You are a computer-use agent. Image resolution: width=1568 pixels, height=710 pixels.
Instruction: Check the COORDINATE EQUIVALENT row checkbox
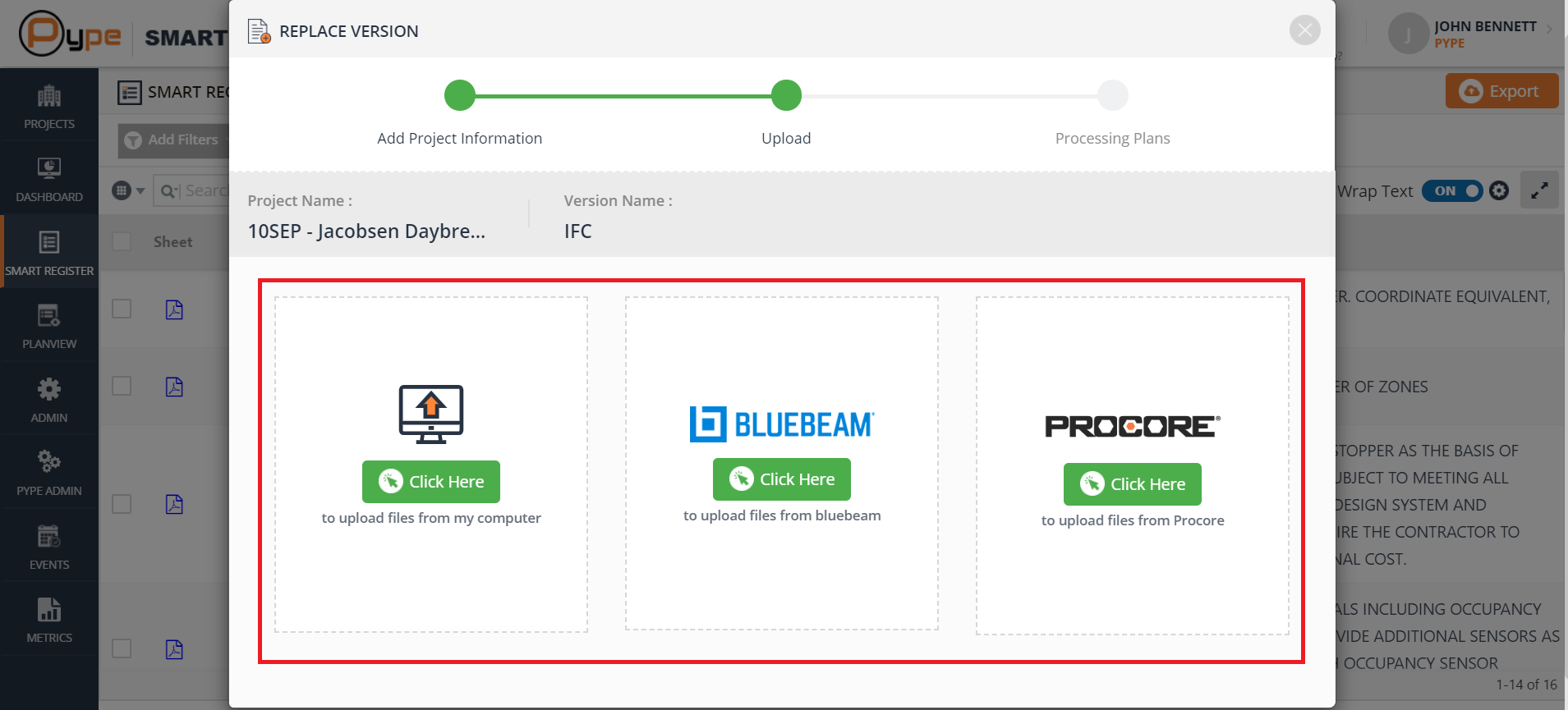pyautogui.click(x=122, y=309)
